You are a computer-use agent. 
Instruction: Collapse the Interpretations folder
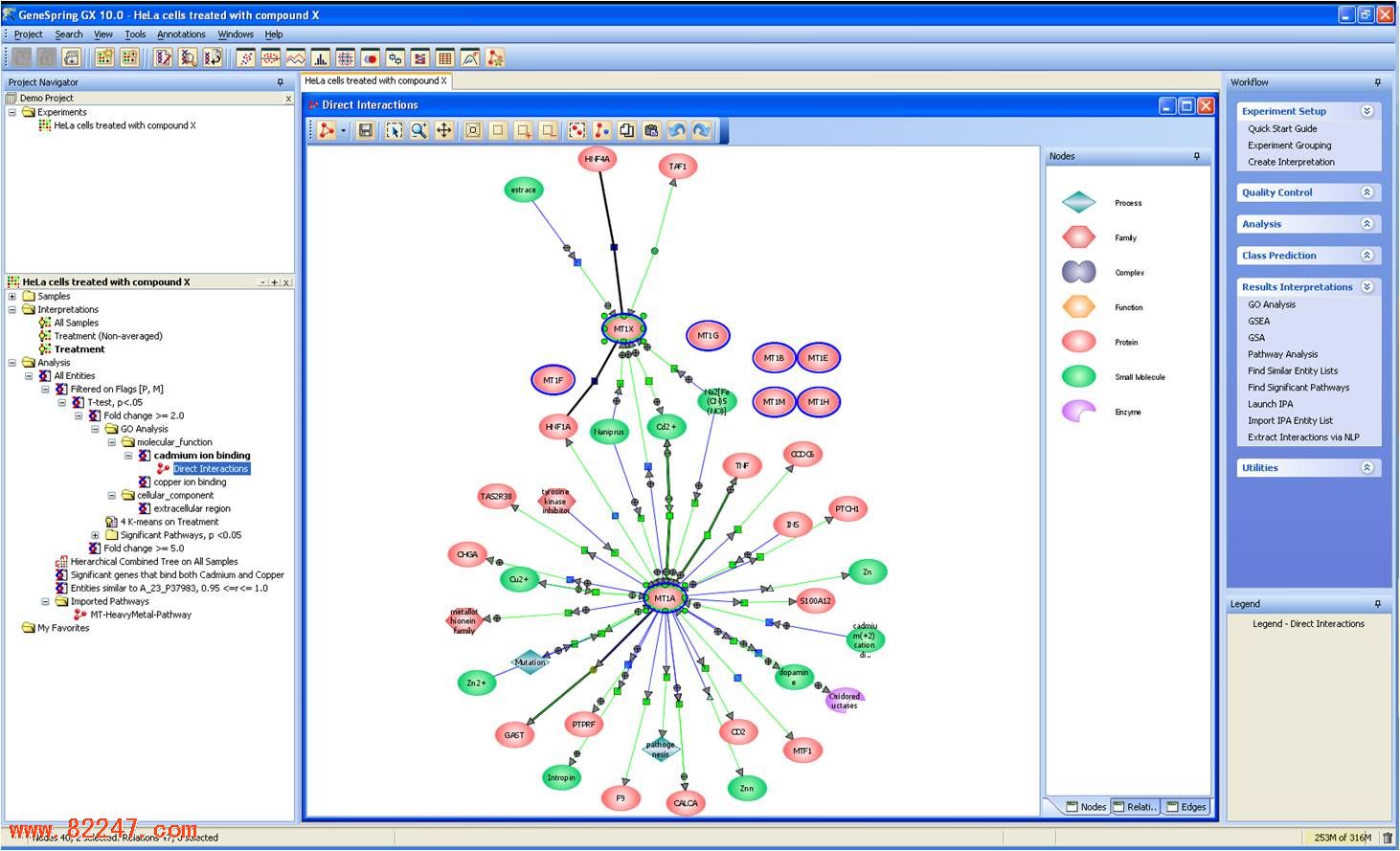(x=11, y=310)
